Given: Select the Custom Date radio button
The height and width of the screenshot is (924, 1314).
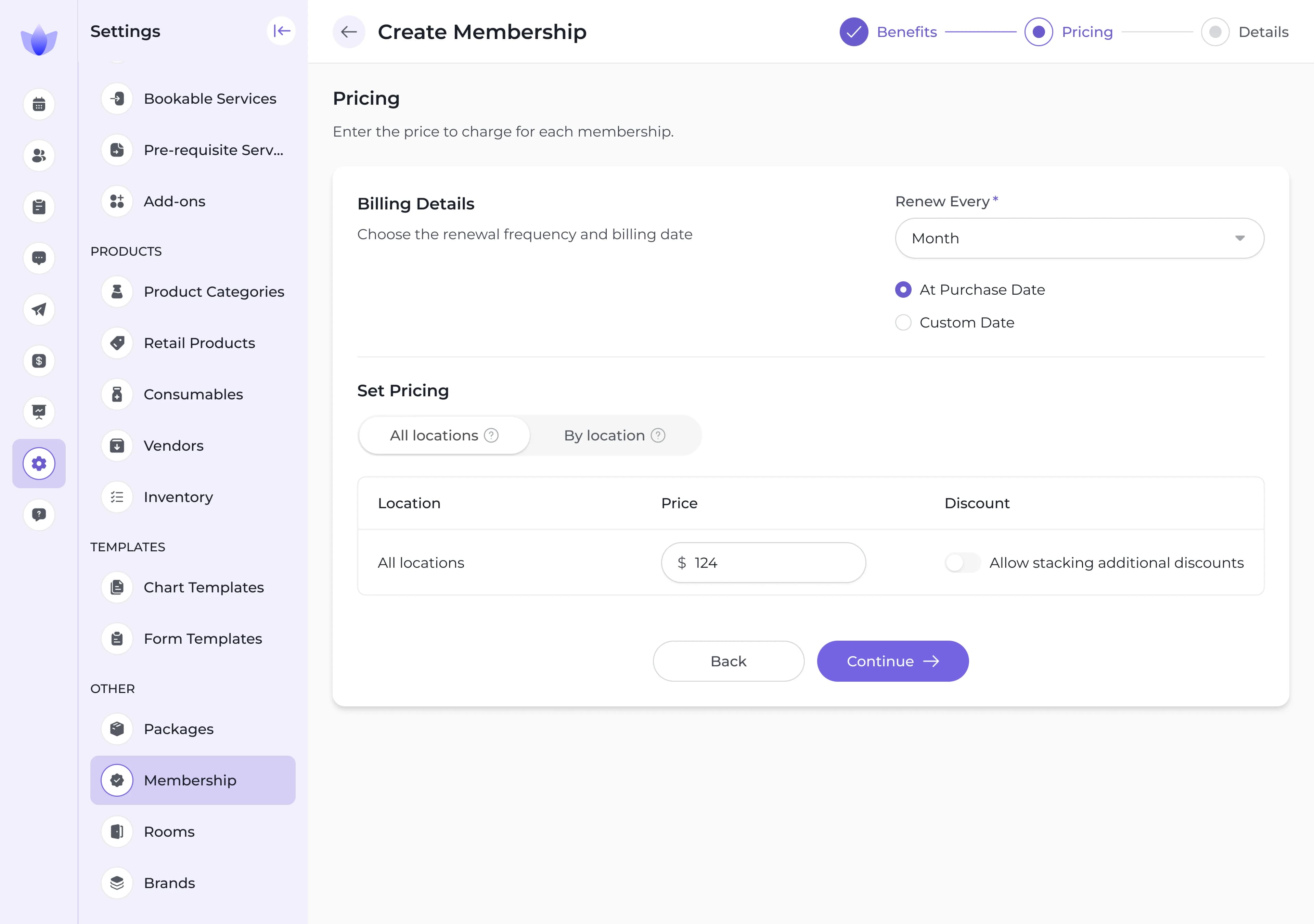Looking at the screenshot, I should [x=902, y=322].
